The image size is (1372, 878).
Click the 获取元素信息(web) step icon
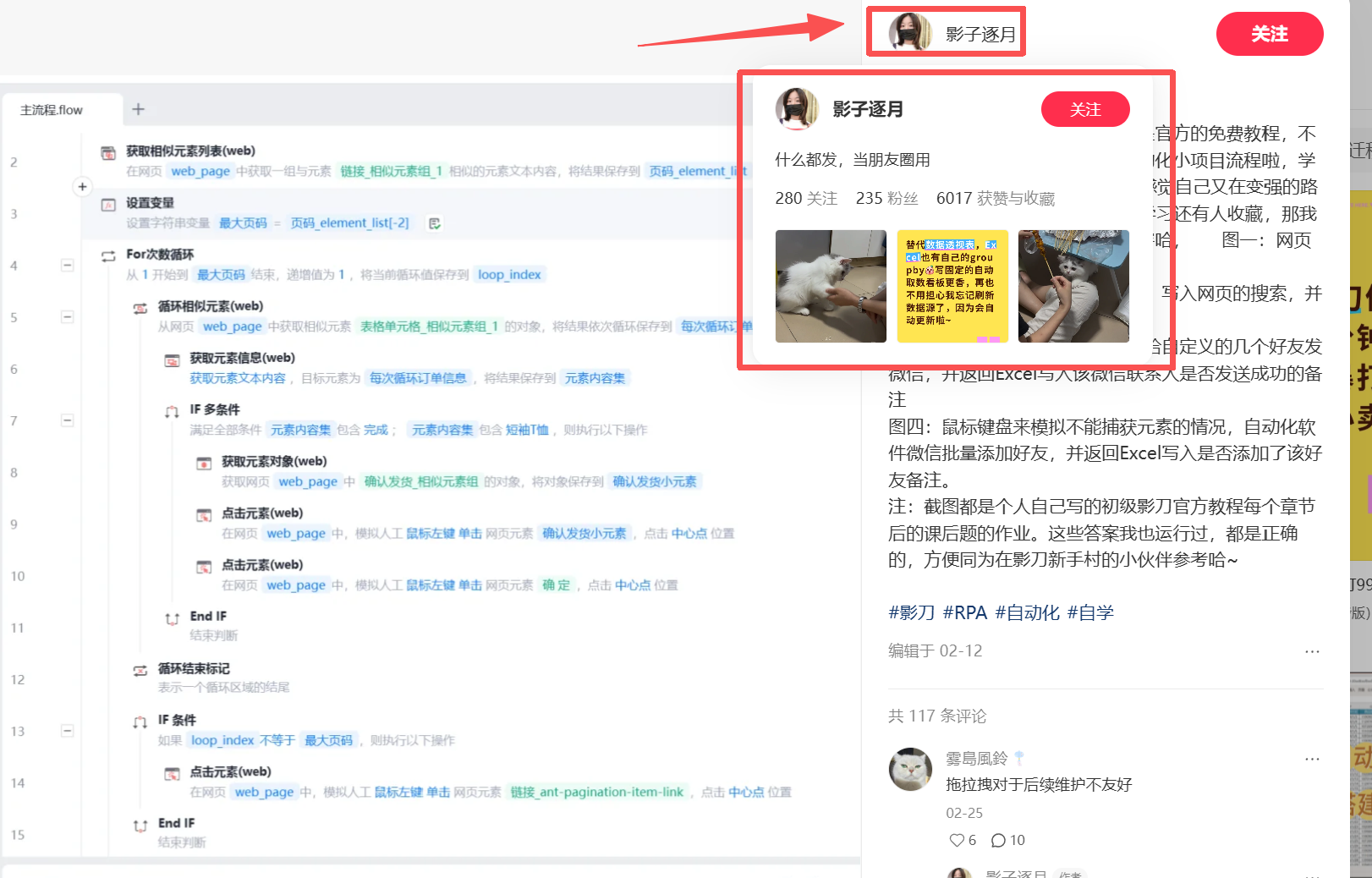point(172,359)
